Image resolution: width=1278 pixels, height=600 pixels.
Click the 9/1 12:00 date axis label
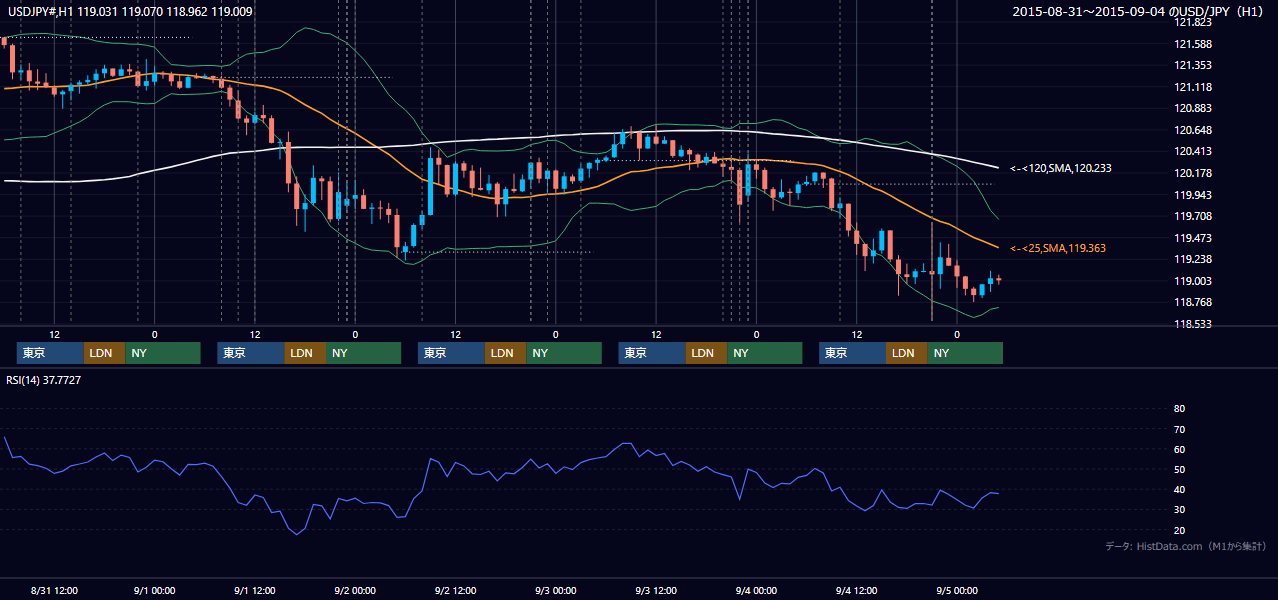(x=254, y=590)
